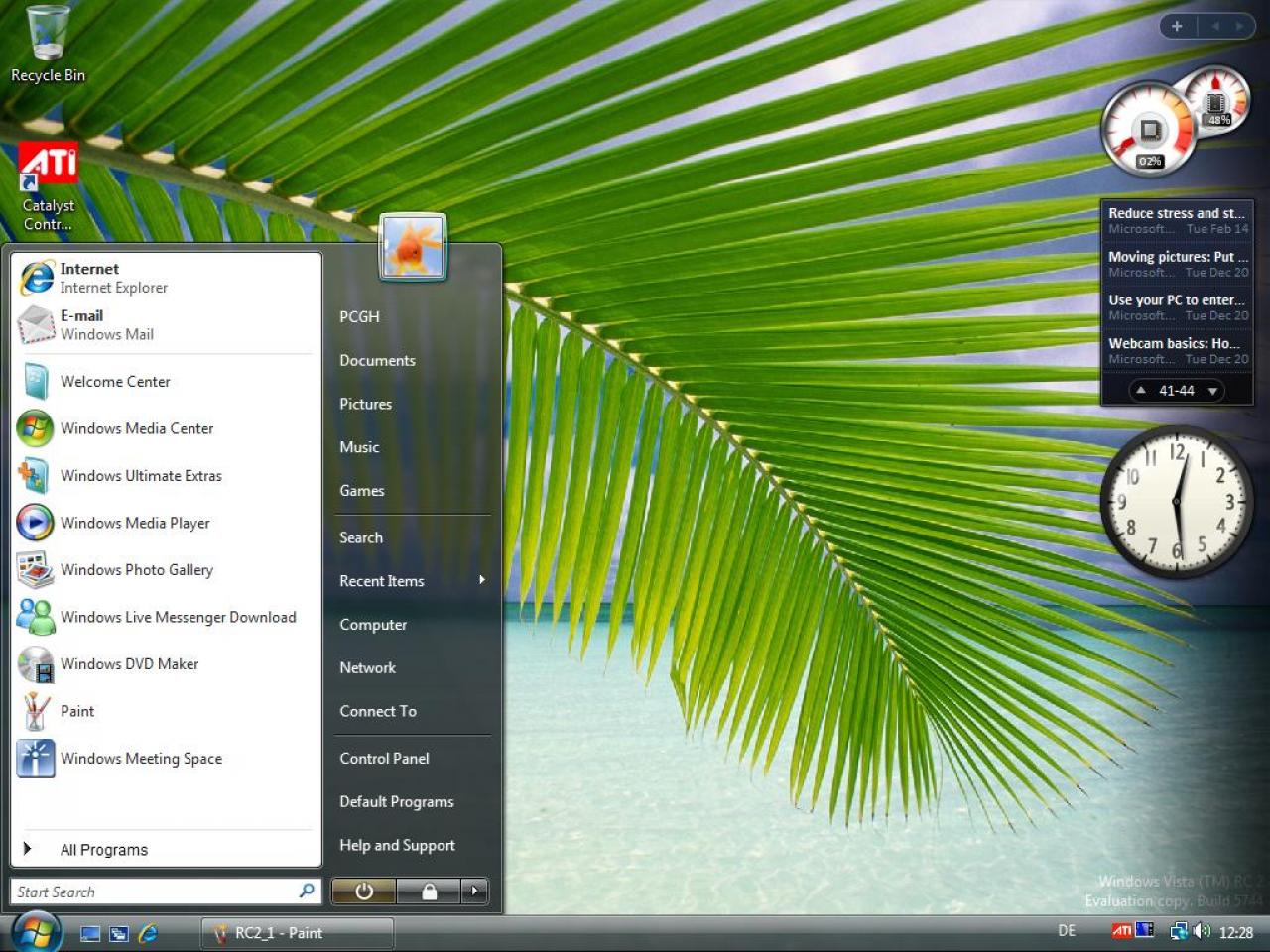Viewport: 1270px width, 952px height.
Task: Open Windows Live Messenger Download
Action: pos(166,617)
